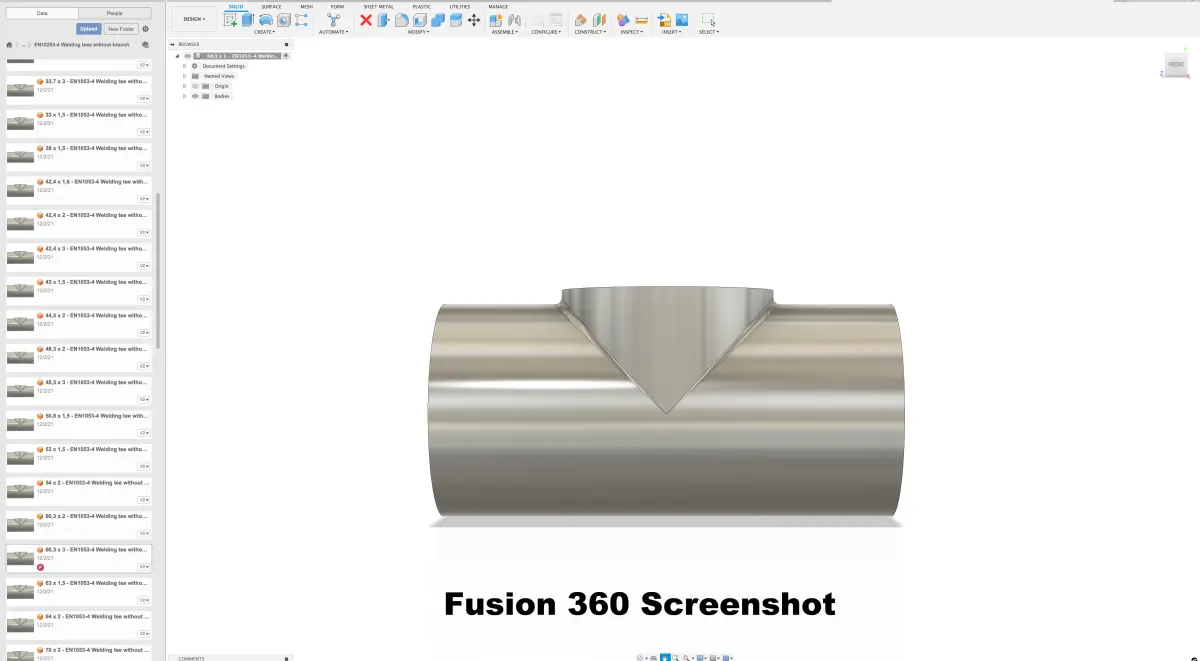Screen dimensions: 1200x661
Task: Toggle visibility eye of root component
Action: (187, 56)
